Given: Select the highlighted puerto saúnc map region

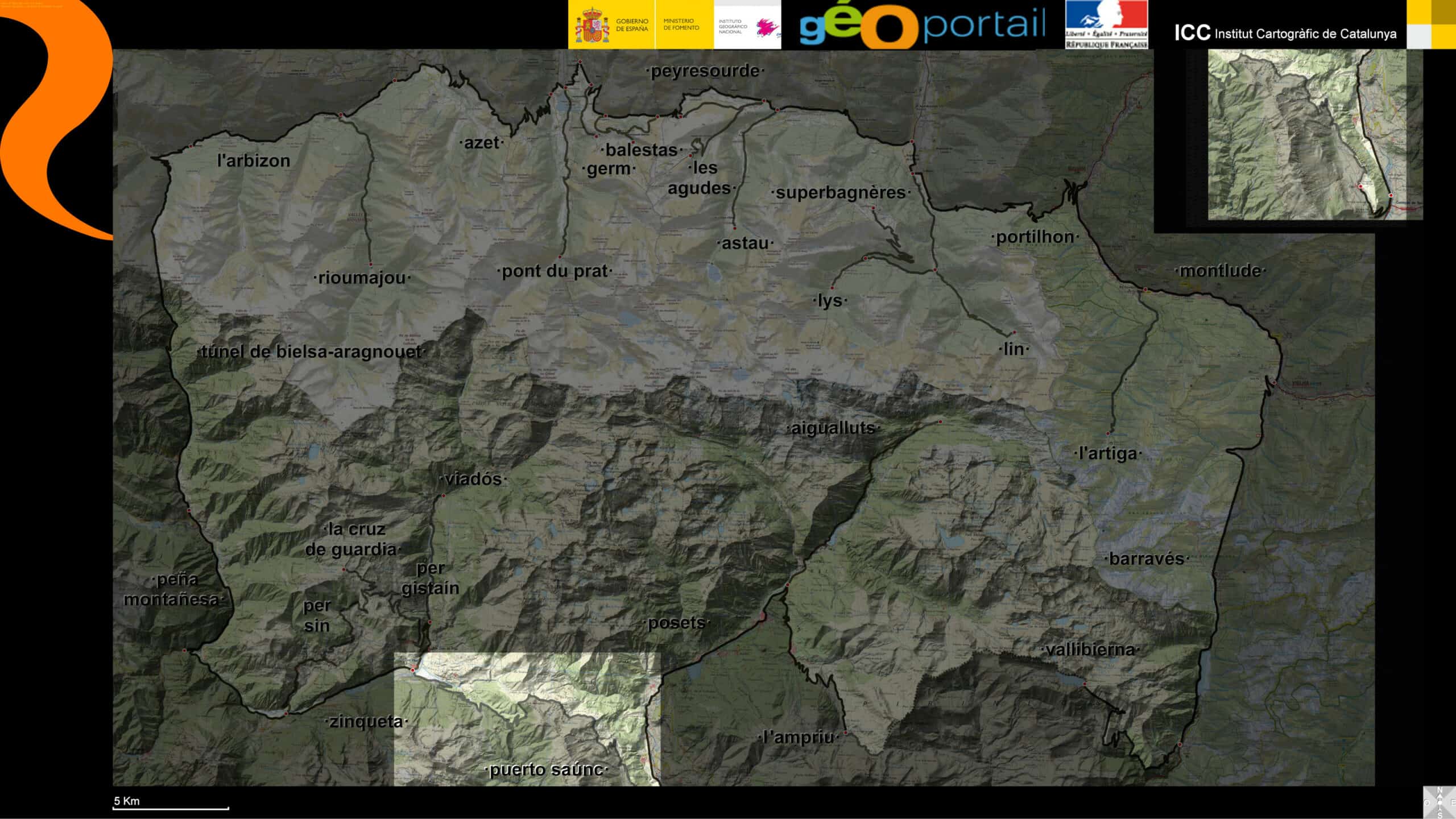Looking at the screenshot, I should pos(527,719).
